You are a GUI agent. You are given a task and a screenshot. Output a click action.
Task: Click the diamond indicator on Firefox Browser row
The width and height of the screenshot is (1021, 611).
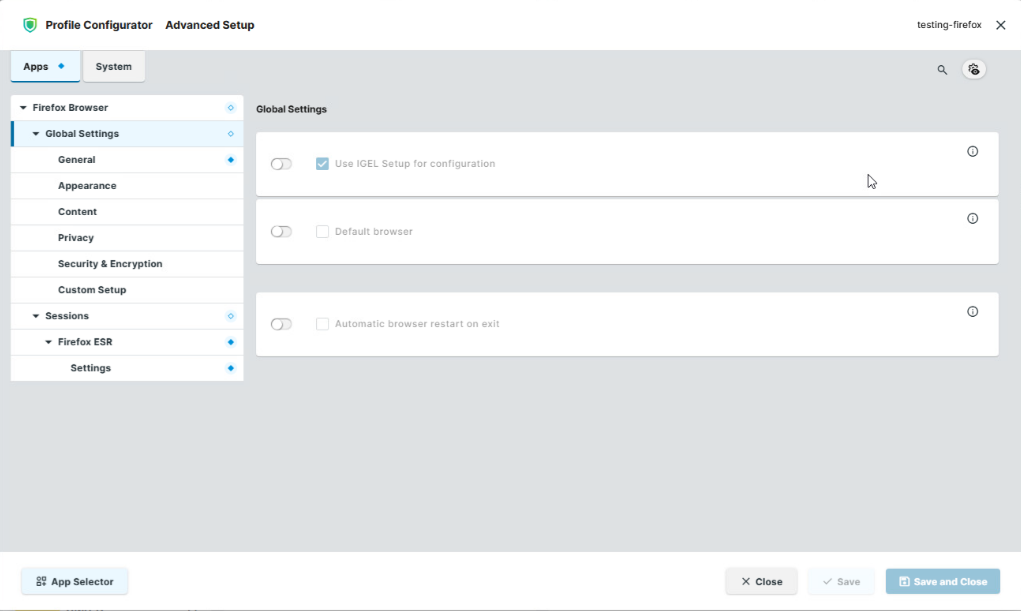pyautogui.click(x=231, y=107)
